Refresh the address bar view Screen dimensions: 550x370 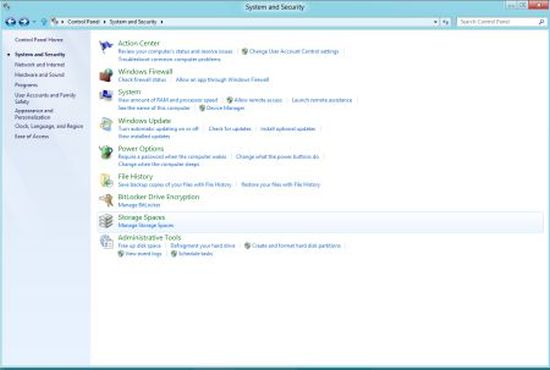click(x=445, y=22)
